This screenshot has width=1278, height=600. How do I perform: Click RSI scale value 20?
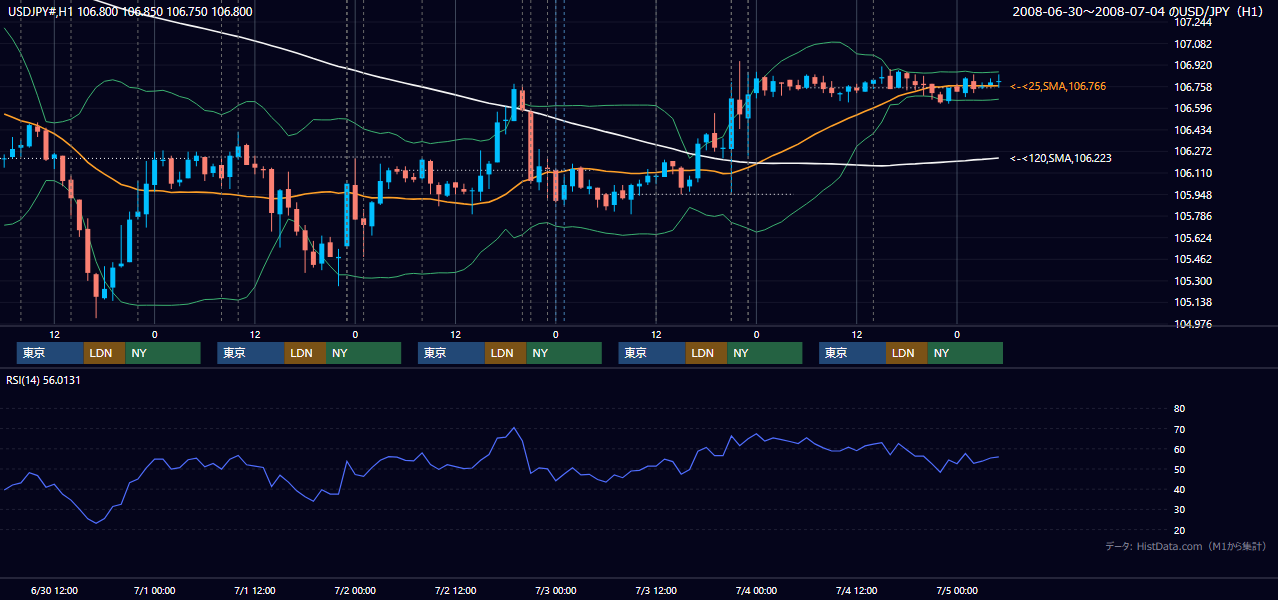(1179, 530)
